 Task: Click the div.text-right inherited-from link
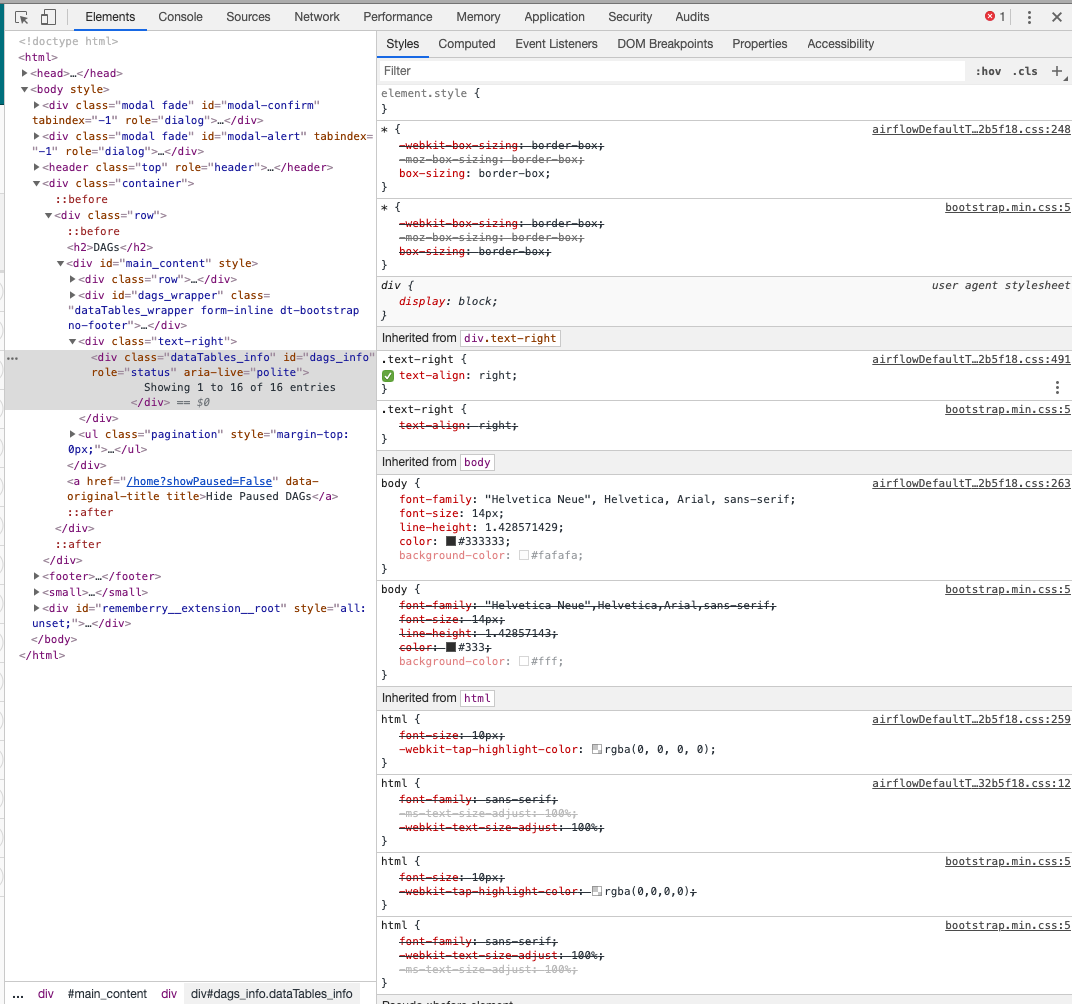click(x=510, y=338)
